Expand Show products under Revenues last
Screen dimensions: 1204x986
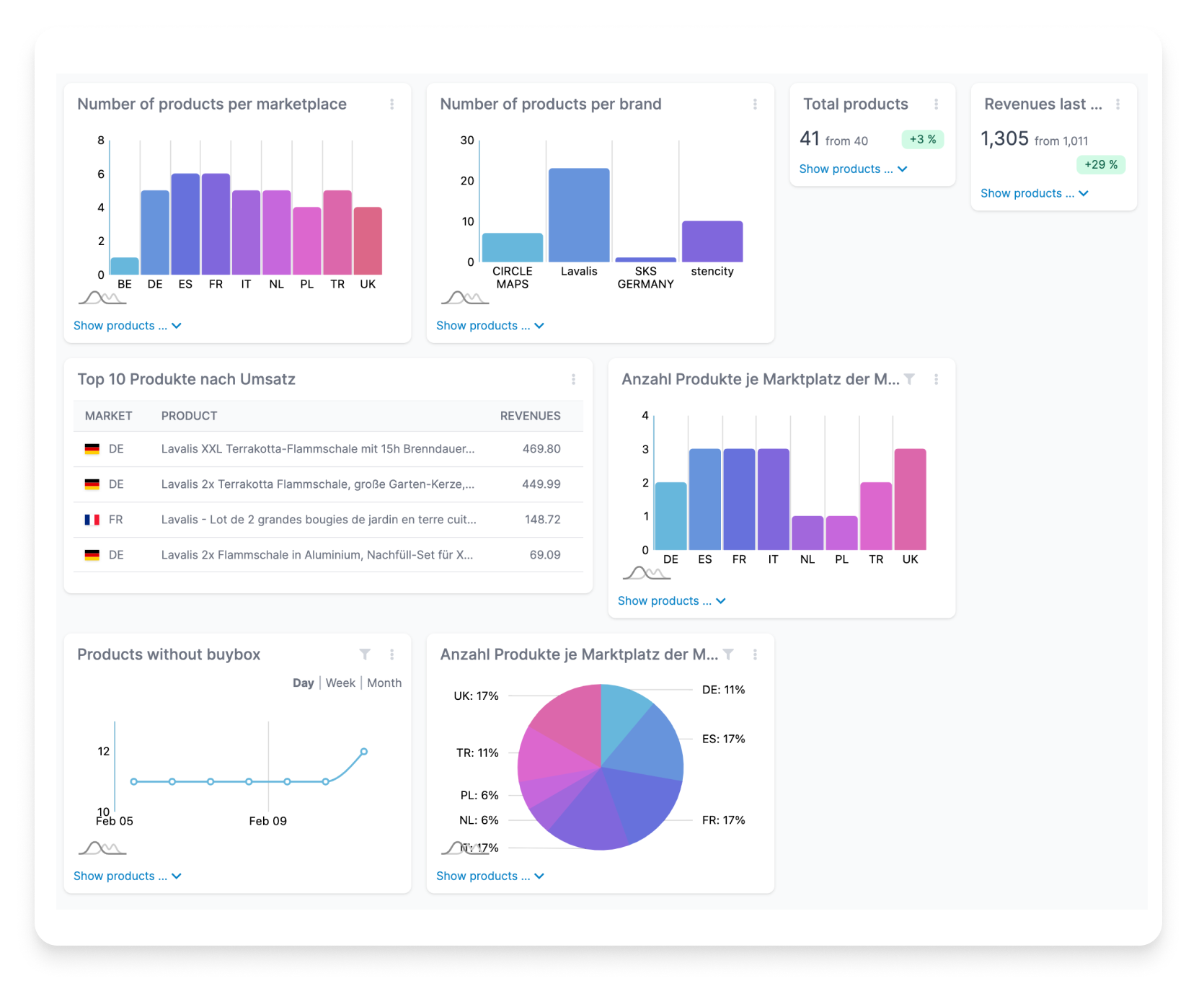tap(1035, 193)
